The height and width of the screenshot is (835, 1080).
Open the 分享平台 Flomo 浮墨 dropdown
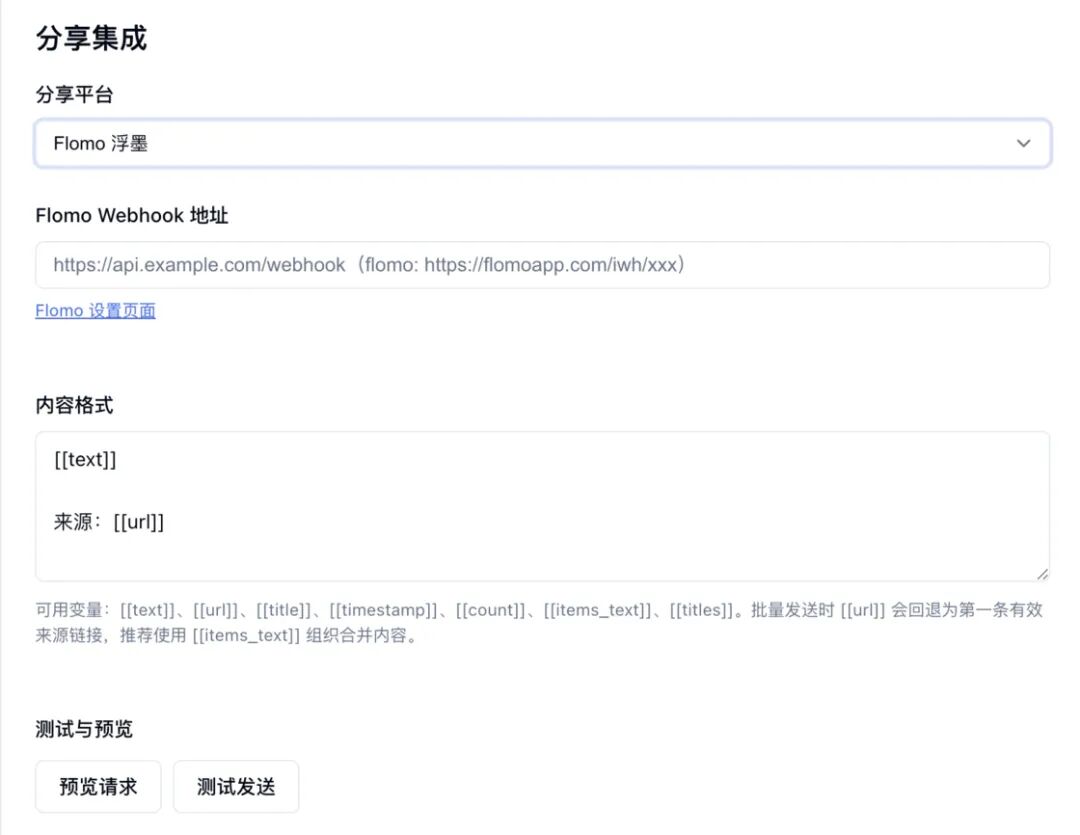[542, 143]
